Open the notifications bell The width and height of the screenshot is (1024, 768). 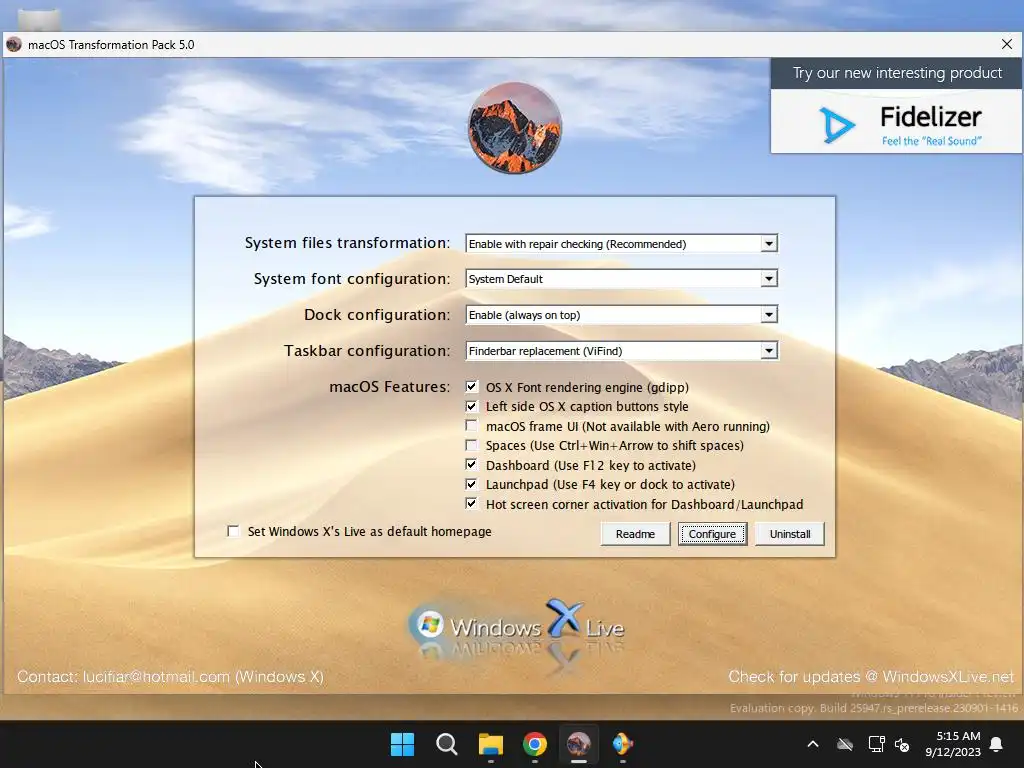(997, 744)
